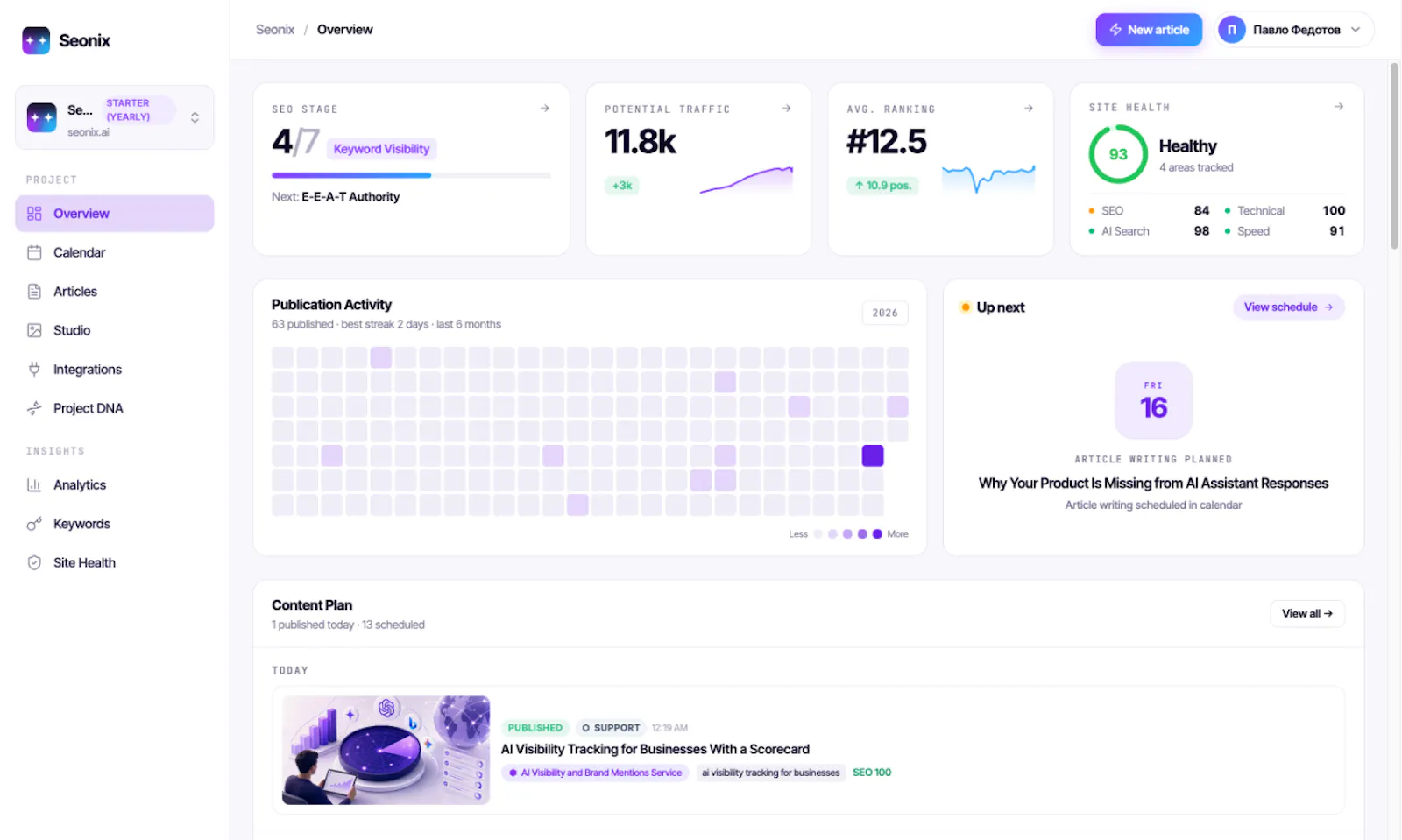Click the Seonix logo icon in sidebar header
This screenshot has height=840, width=1402.
[36, 40]
